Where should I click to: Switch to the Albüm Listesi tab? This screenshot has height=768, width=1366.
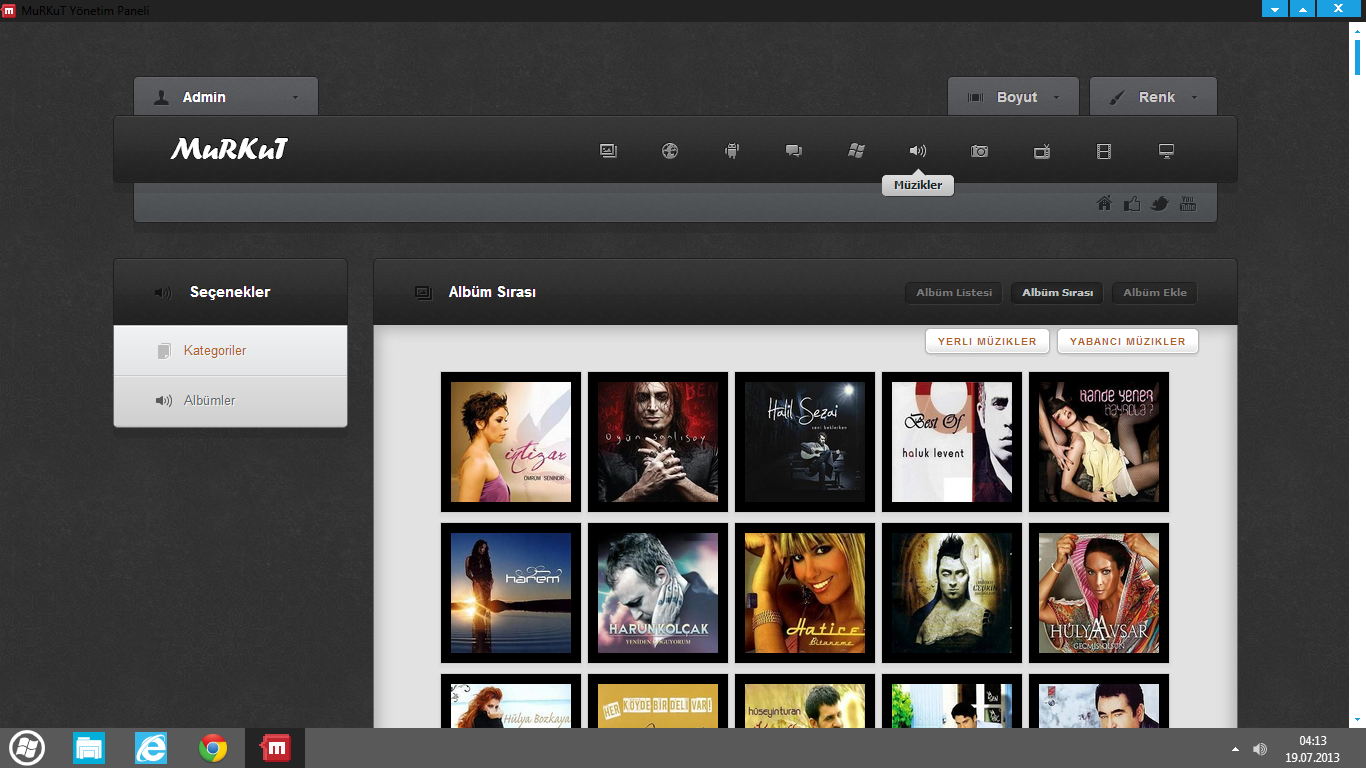tap(954, 293)
